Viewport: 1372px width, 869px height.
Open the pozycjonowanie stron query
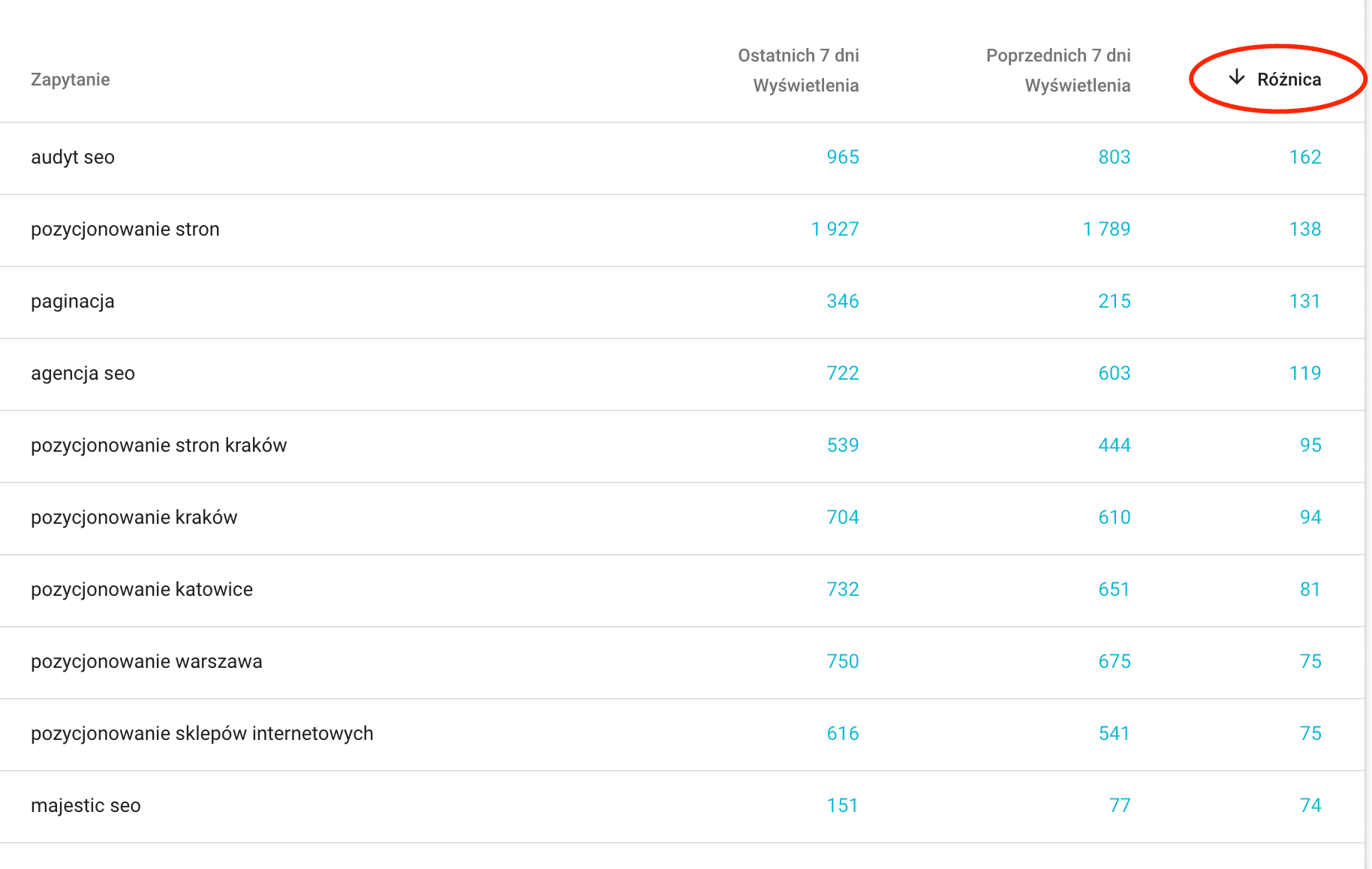point(125,230)
